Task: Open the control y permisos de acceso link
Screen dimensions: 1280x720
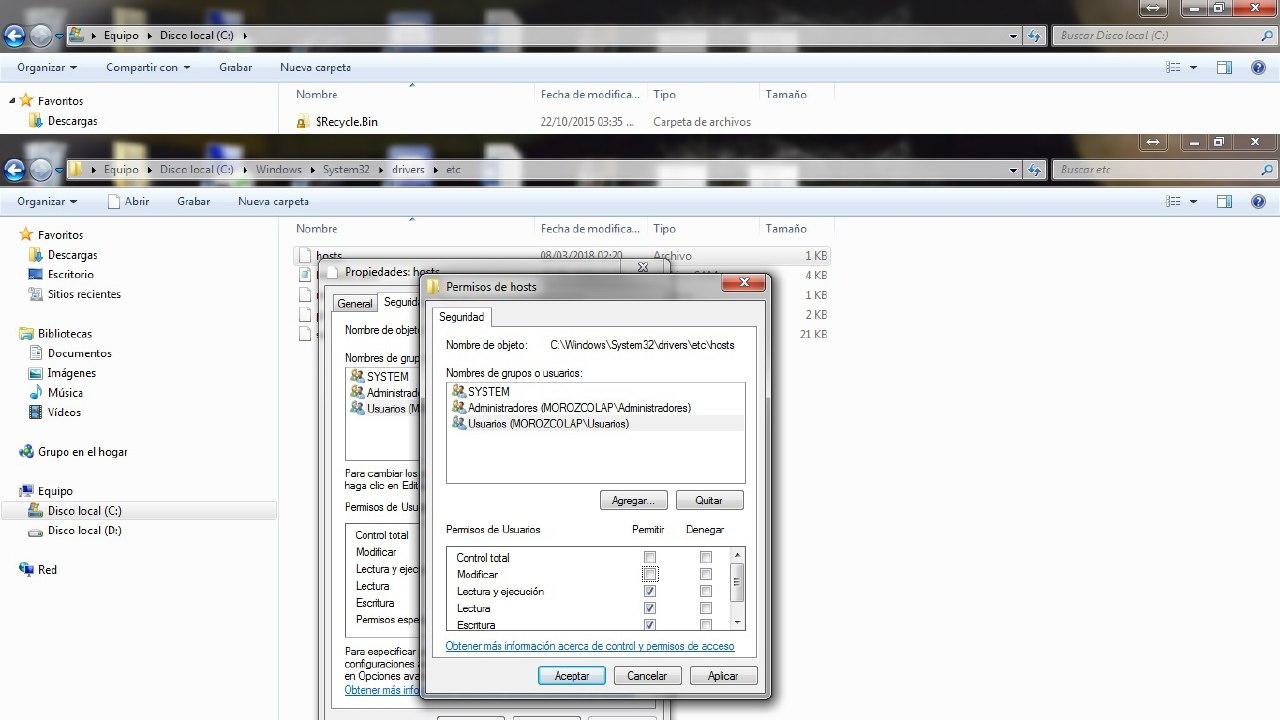Action: (x=590, y=647)
